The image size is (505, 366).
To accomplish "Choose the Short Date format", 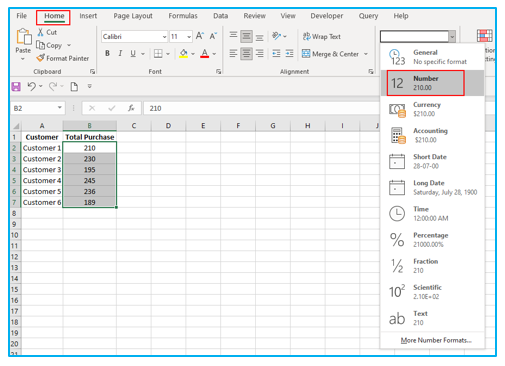I will pyautogui.click(x=432, y=161).
